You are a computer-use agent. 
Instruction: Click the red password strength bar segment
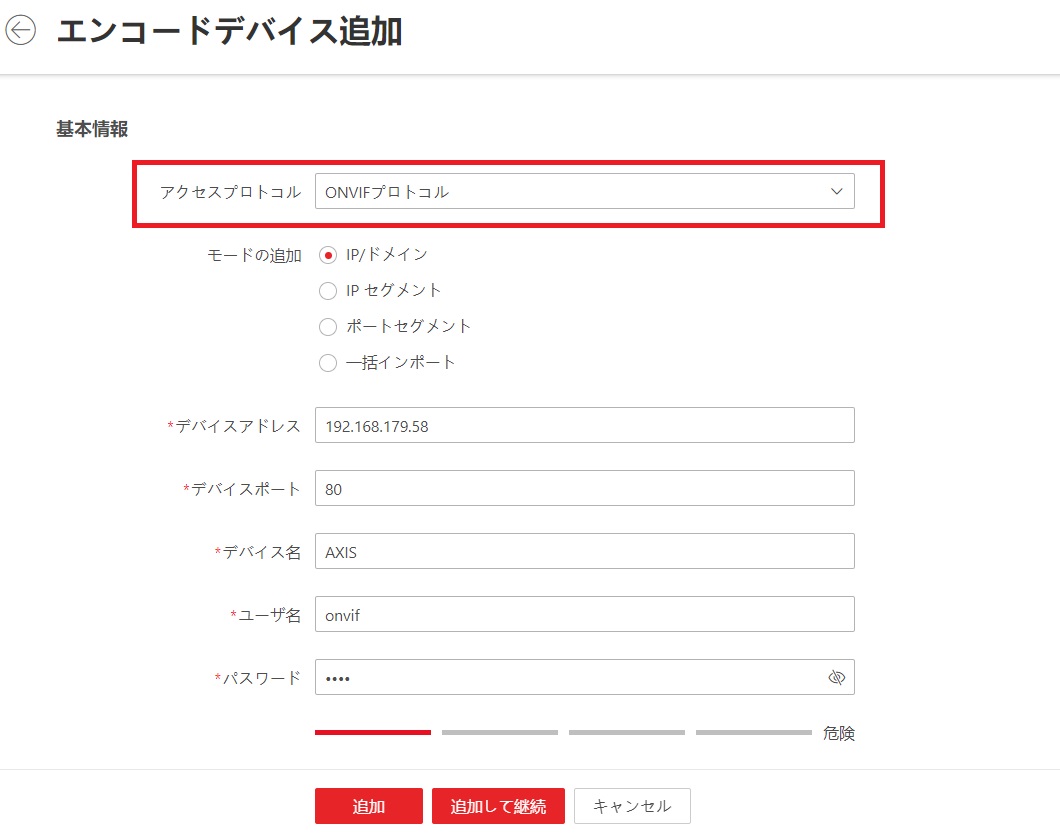[372, 732]
